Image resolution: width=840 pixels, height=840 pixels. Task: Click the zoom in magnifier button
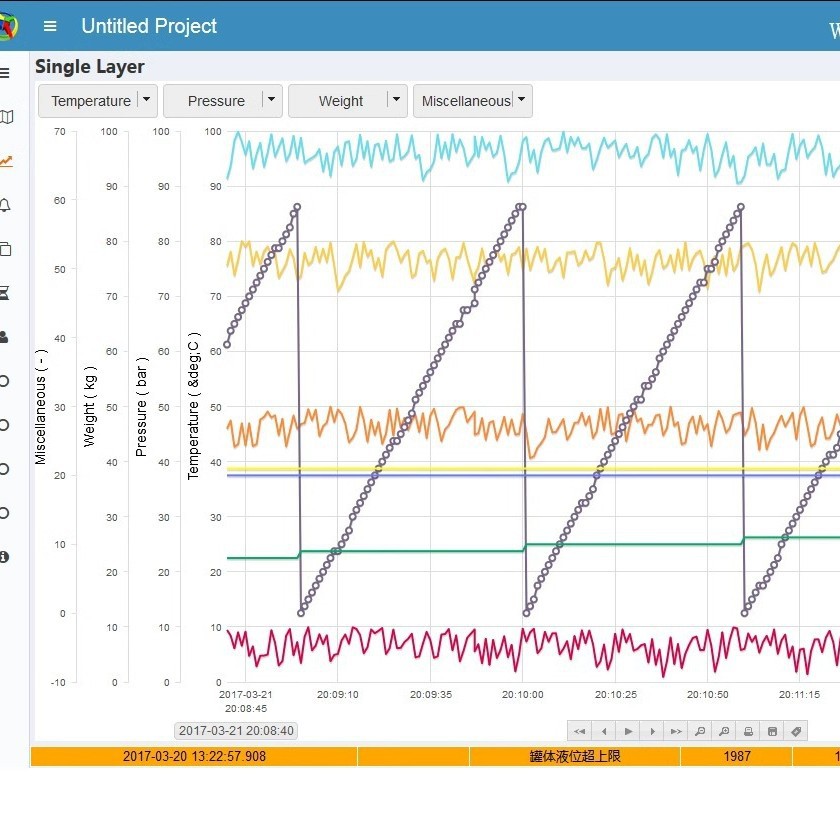pyautogui.click(x=724, y=731)
